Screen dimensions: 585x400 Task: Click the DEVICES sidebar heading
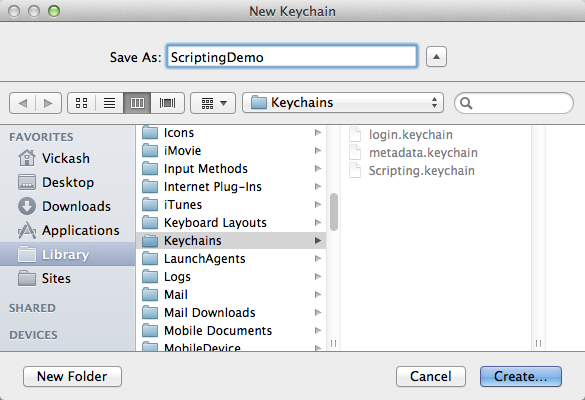click(34, 335)
